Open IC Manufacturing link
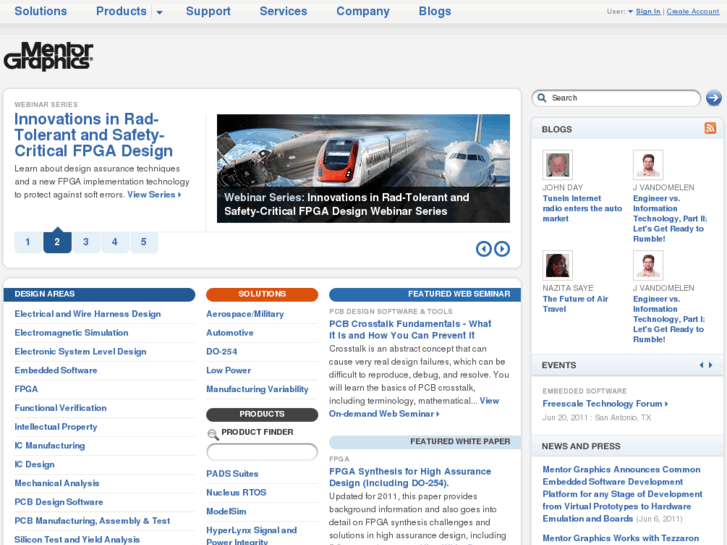This screenshot has height=545, width=727. click(x=50, y=445)
